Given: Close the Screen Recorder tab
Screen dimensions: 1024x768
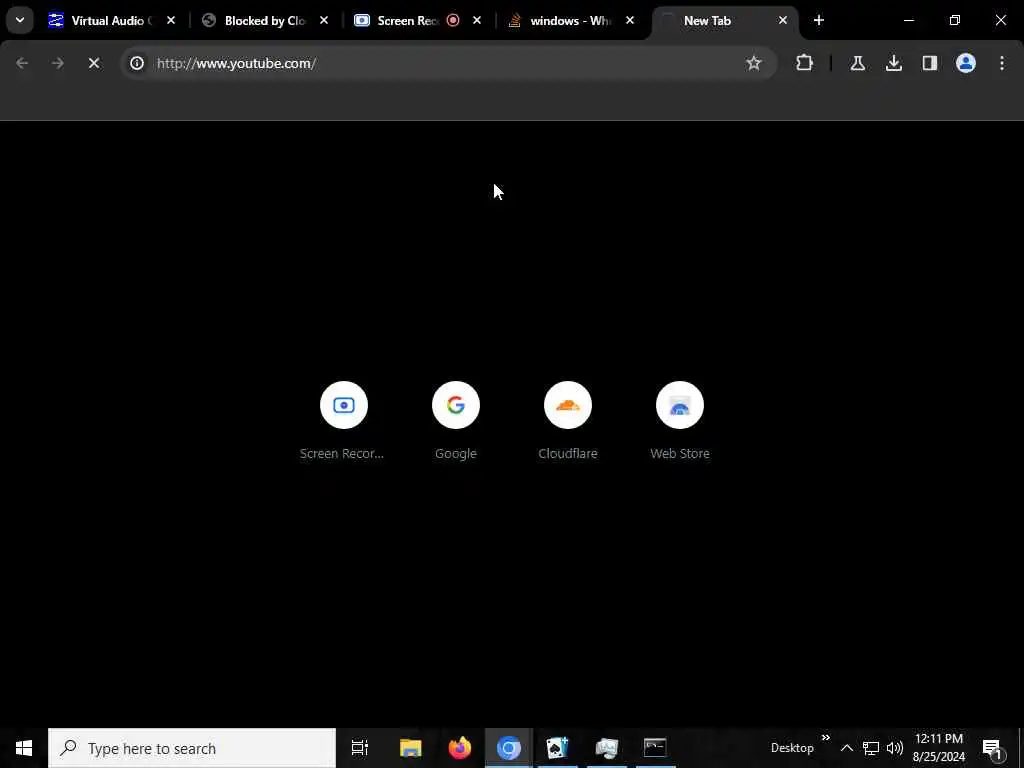Looking at the screenshot, I should coord(477,20).
